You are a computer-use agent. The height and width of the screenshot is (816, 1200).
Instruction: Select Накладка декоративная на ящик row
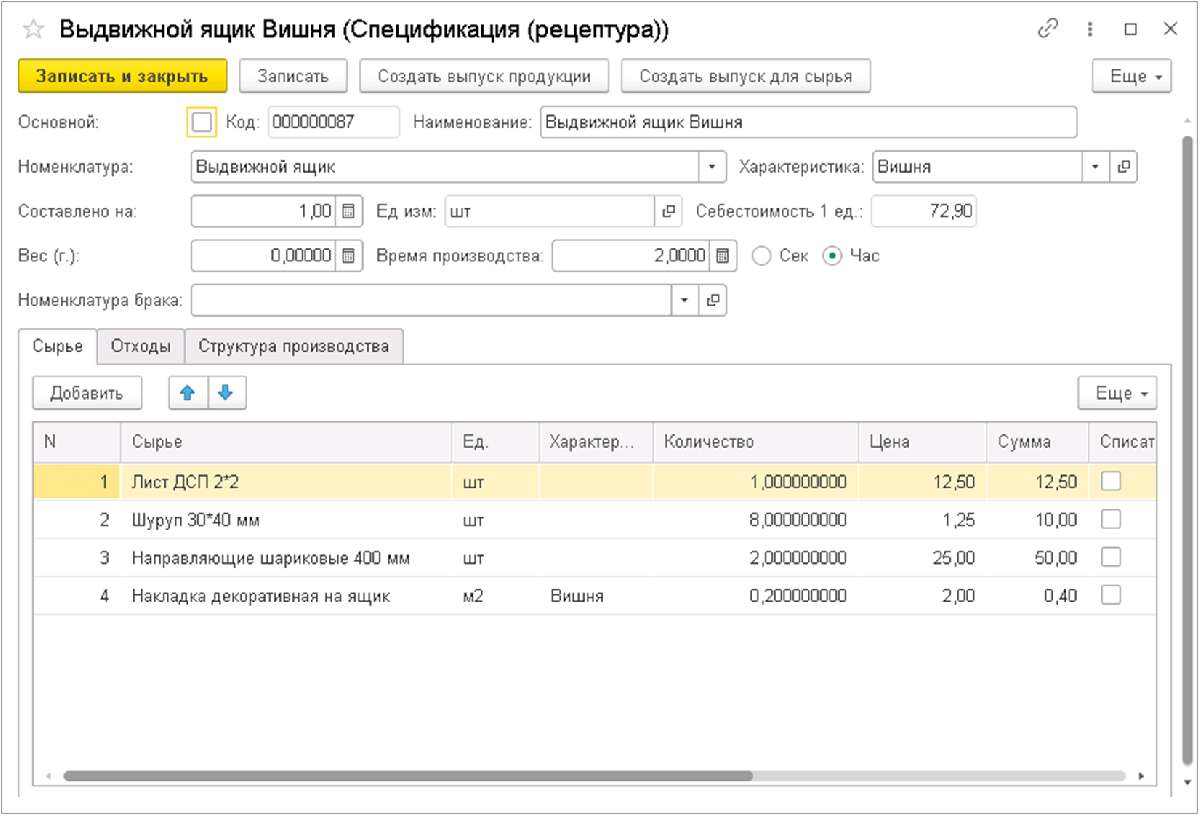pyautogui.click(x=595, y=595)
